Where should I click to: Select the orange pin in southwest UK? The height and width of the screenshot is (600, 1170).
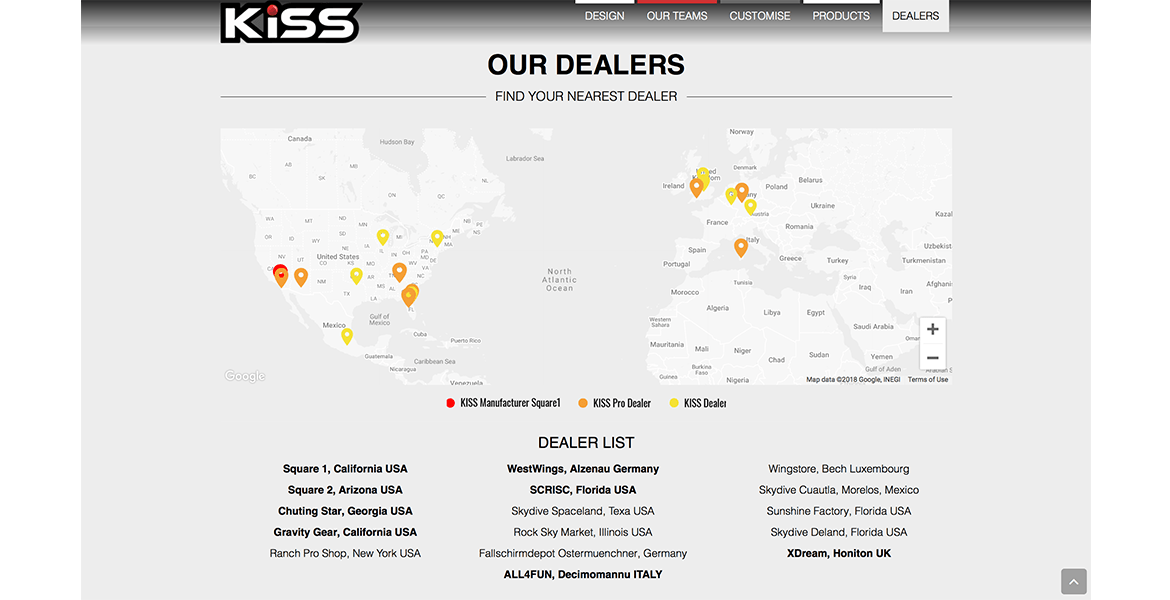(696, 187)
